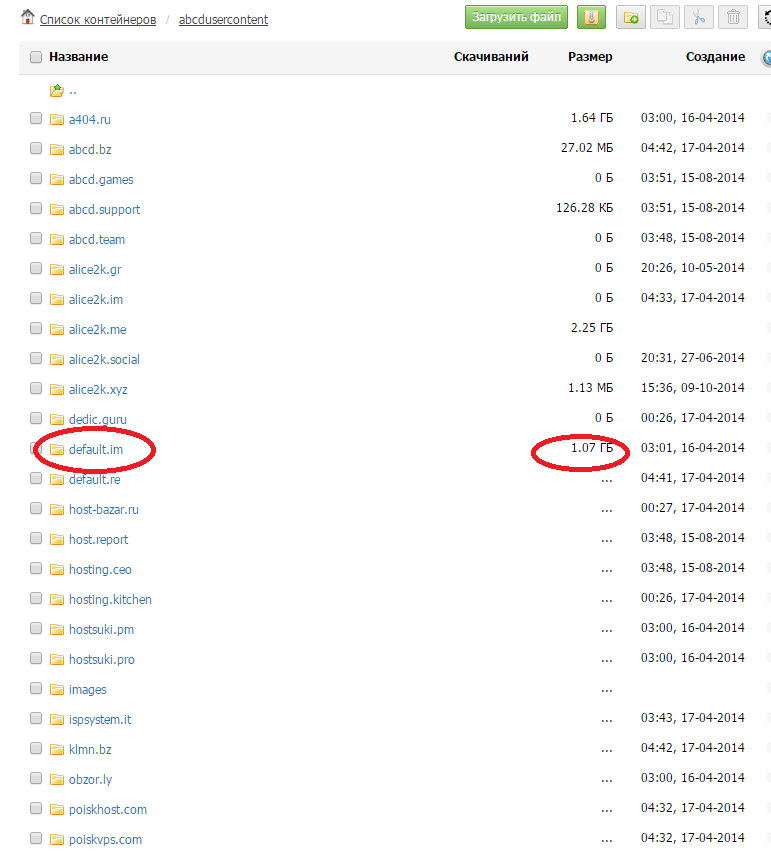771x860 pixels.
Task: Open the Список контейнеров breadcrumb link
Action: click(96, 19)
